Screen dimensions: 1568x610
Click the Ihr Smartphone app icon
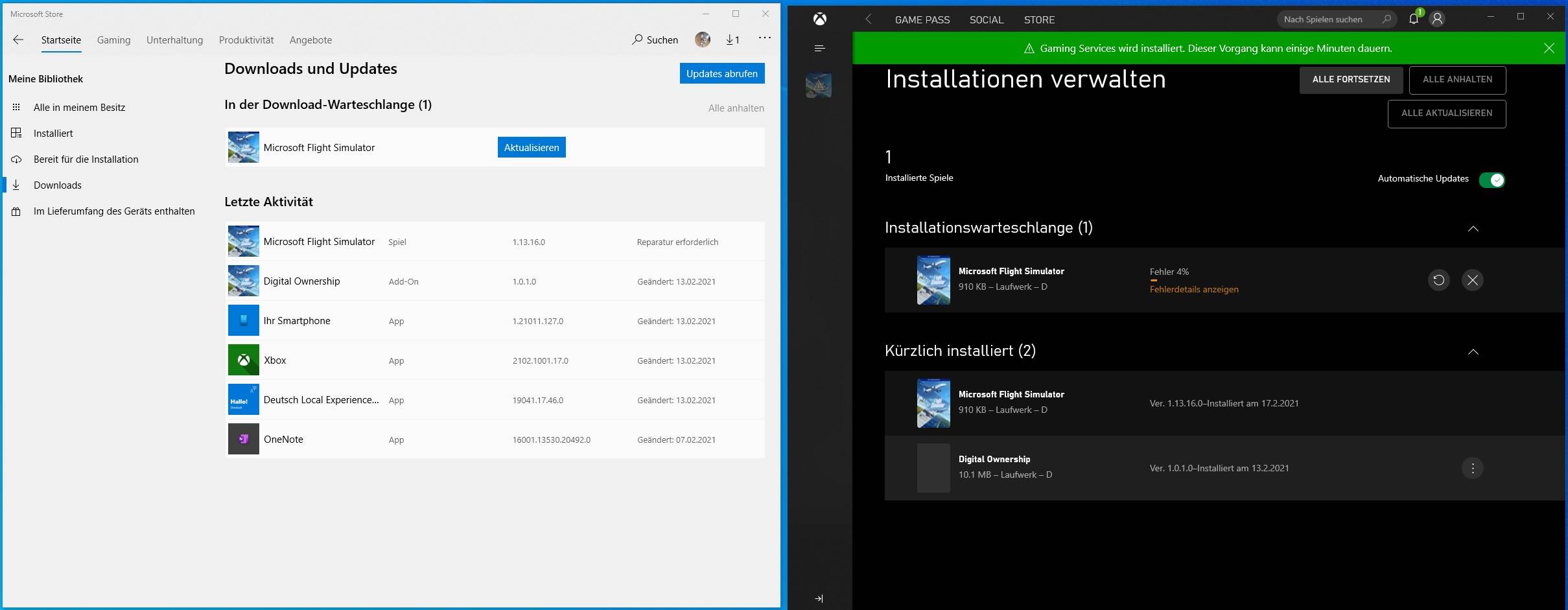pos(244,320)
